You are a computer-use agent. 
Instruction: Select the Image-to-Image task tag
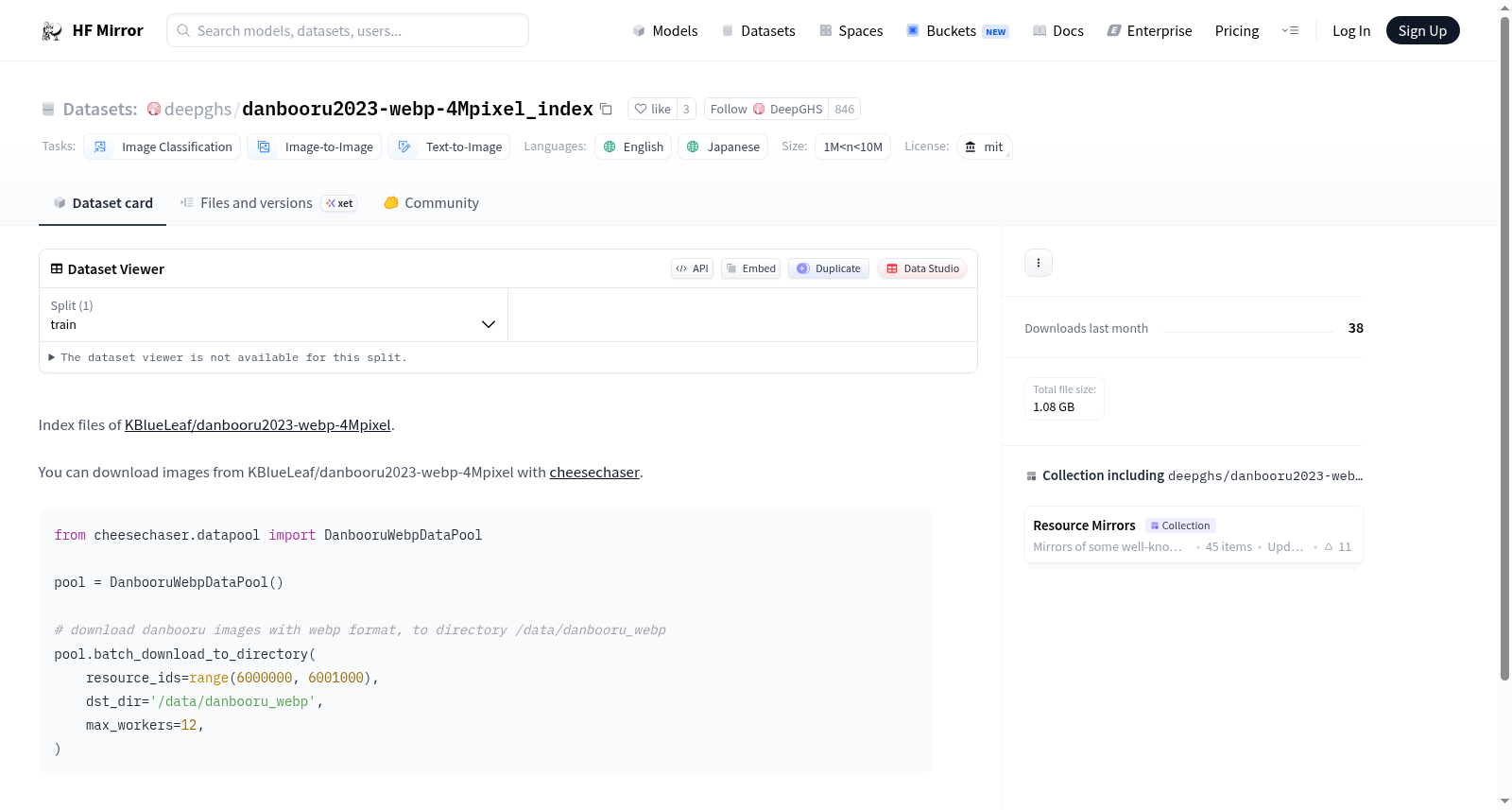315,147
